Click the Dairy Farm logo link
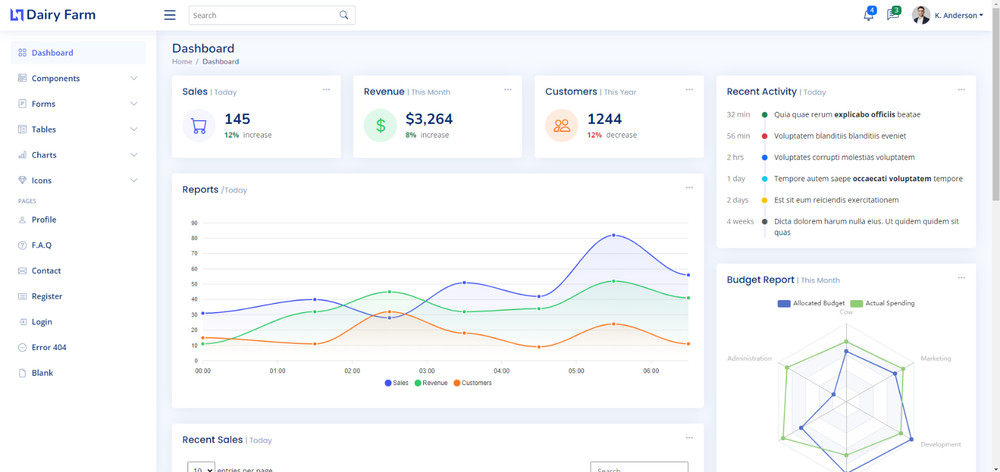The image size is (1000, 472). (53, 15)
